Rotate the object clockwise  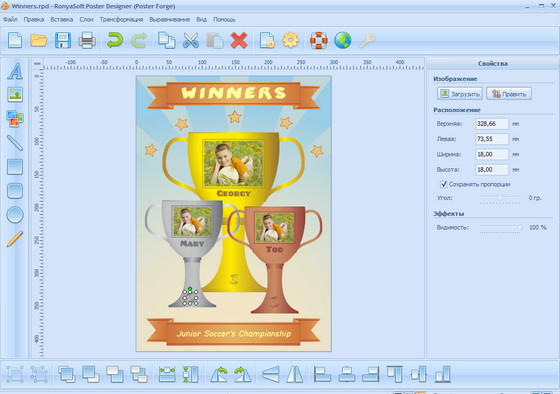pyautogui.click(x=242, y=374)
